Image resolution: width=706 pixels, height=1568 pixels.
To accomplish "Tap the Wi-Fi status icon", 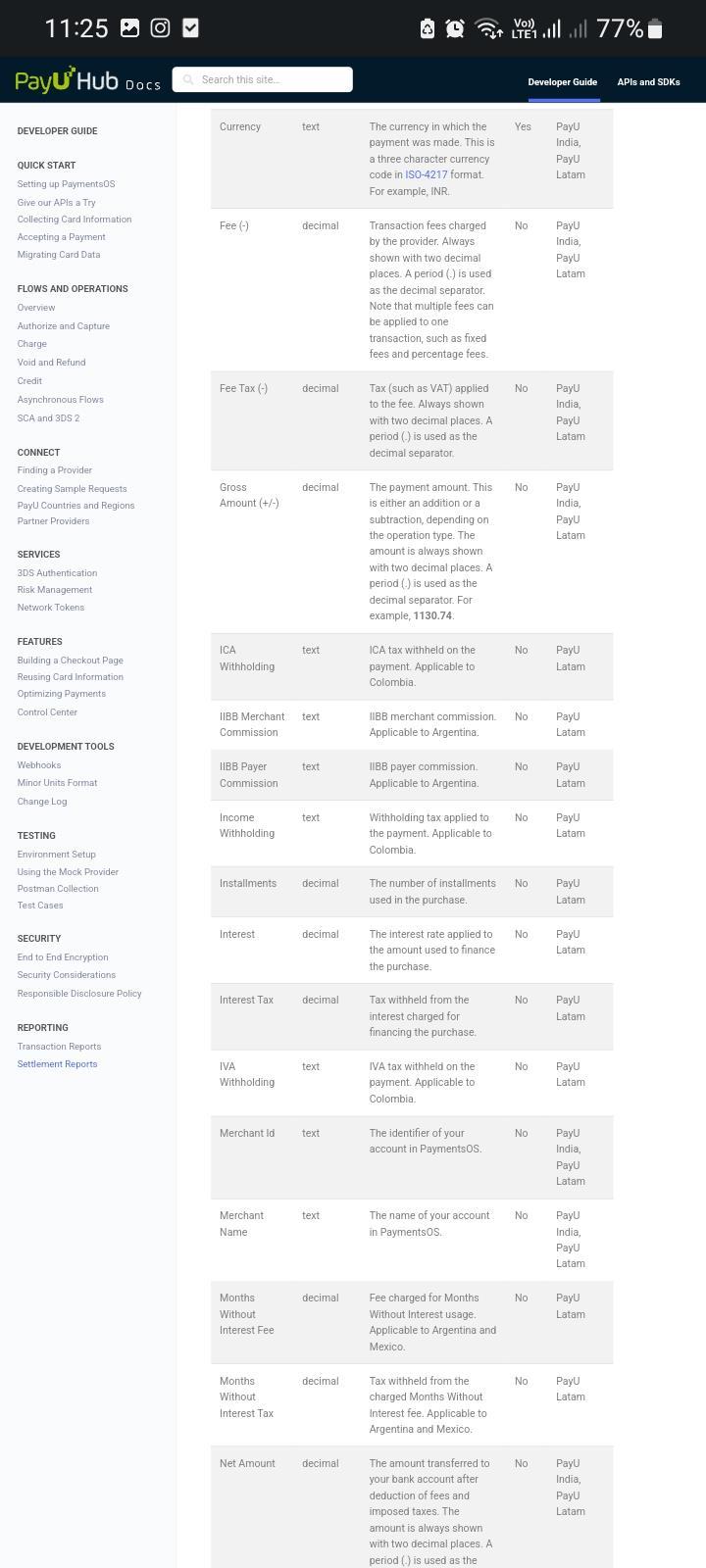I will click(x=487, y=28).
